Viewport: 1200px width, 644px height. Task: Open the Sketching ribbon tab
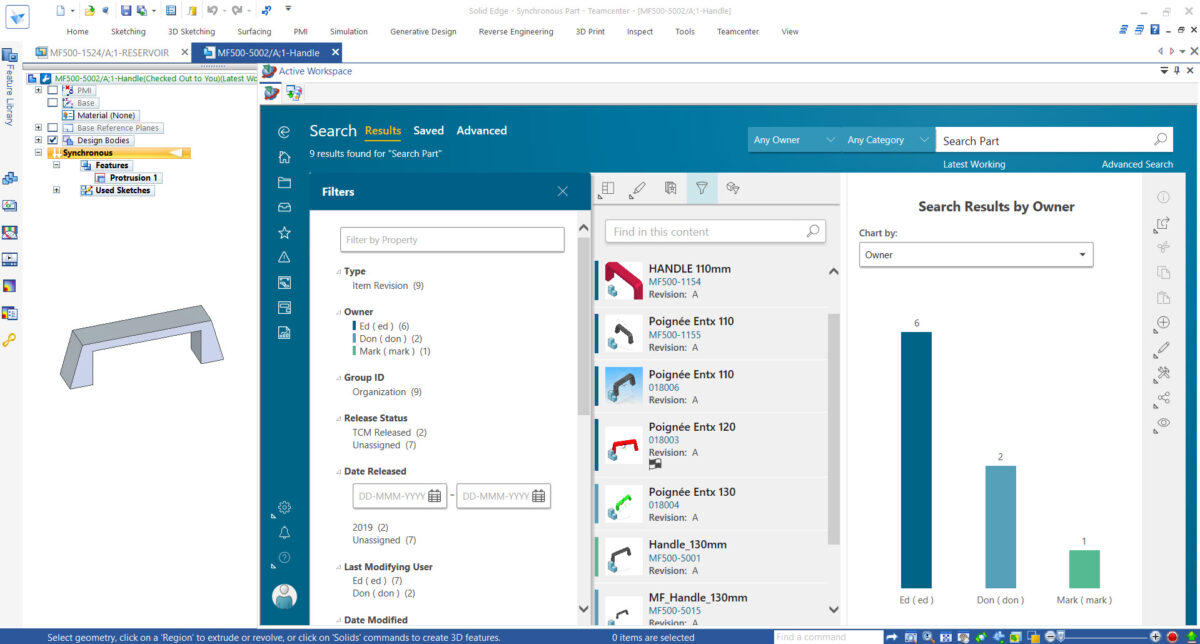128,32
